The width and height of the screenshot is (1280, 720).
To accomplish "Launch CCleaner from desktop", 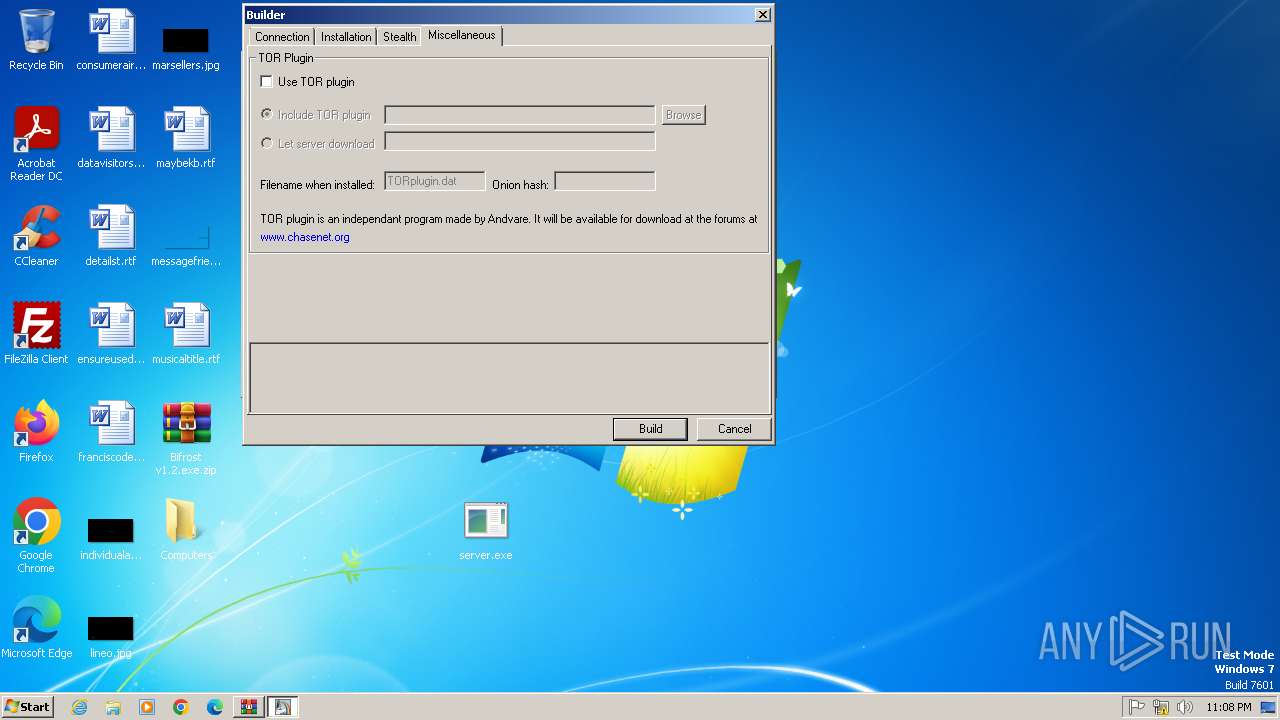I will [x=36, y=236].
